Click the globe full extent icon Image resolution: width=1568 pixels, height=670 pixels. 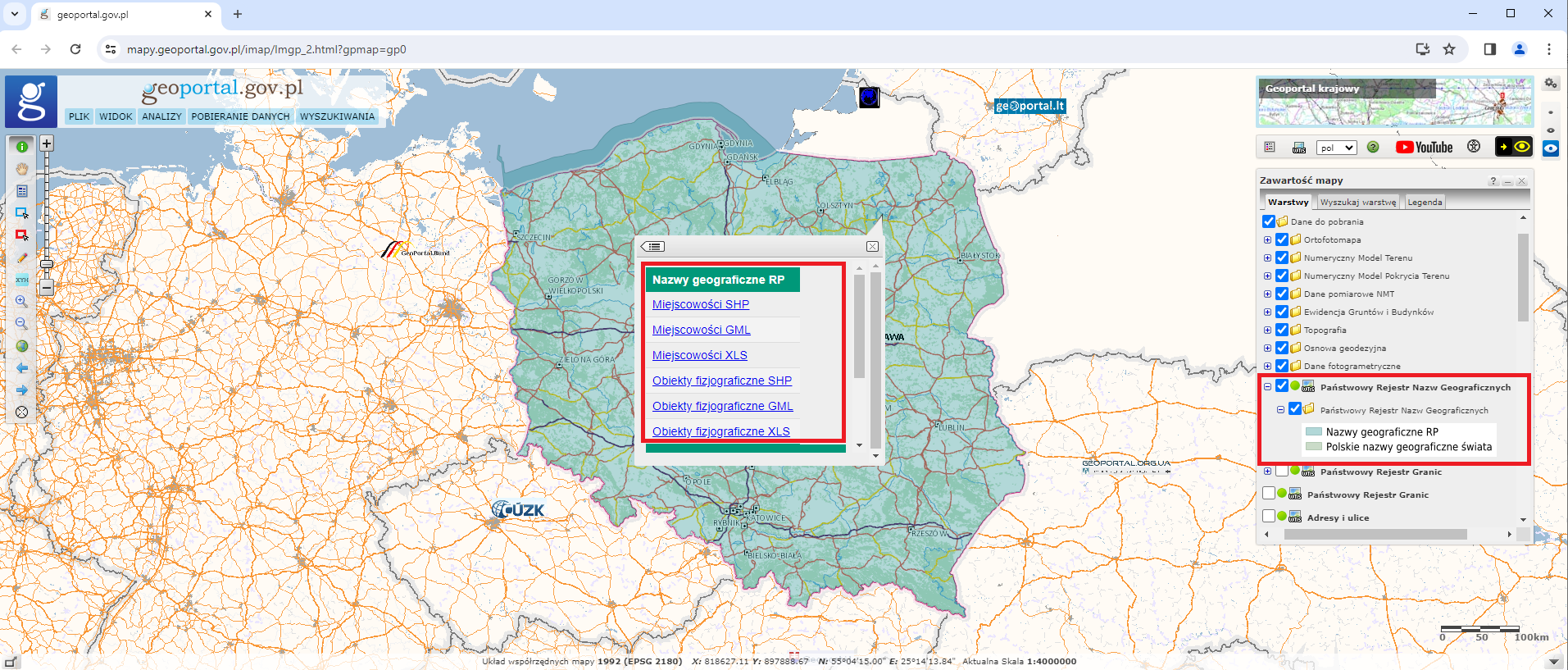22,346
